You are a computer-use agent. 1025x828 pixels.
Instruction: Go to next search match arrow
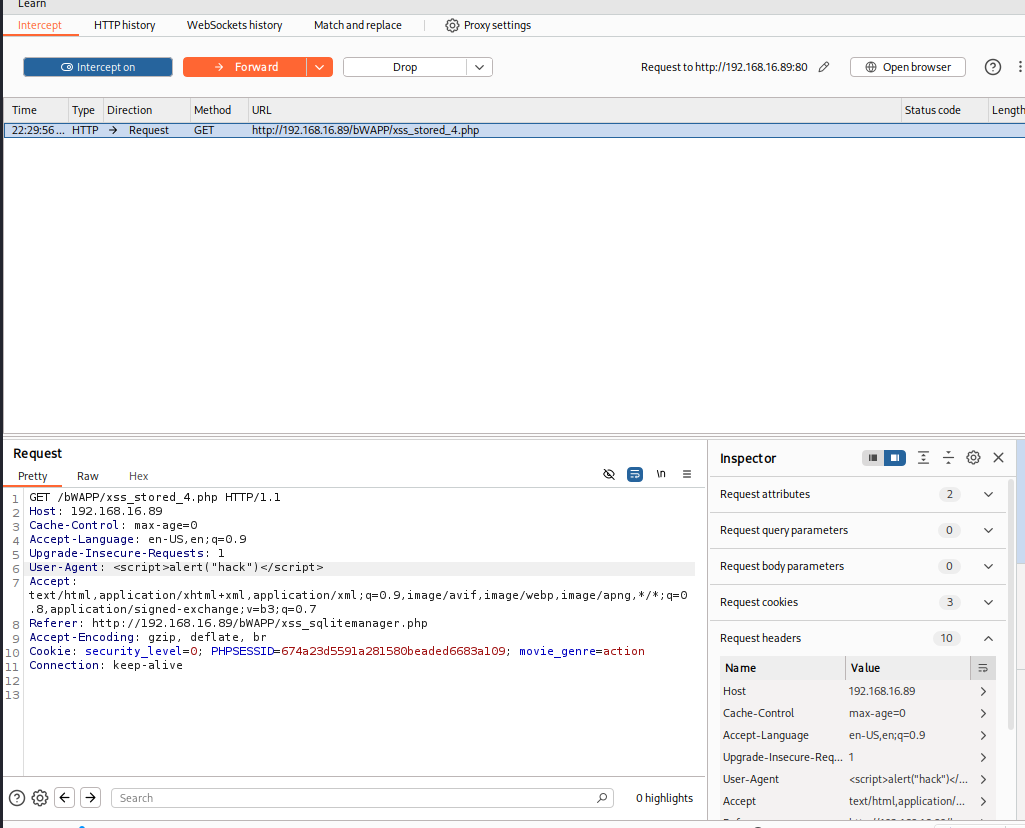tap(90, 797)
